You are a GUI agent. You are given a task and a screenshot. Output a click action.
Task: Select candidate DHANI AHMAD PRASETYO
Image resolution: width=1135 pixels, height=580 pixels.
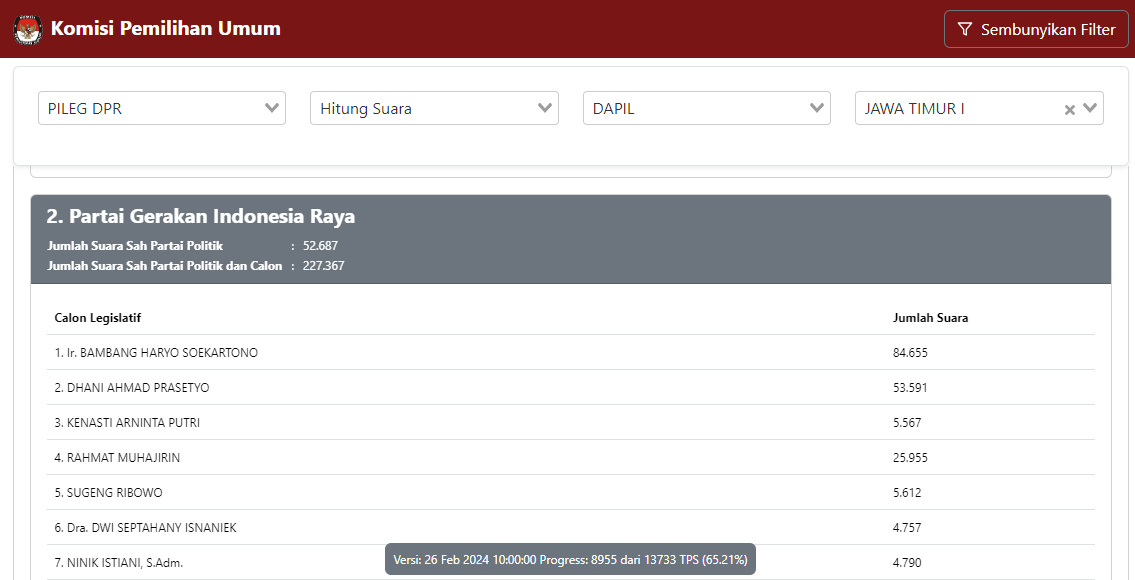132,388
